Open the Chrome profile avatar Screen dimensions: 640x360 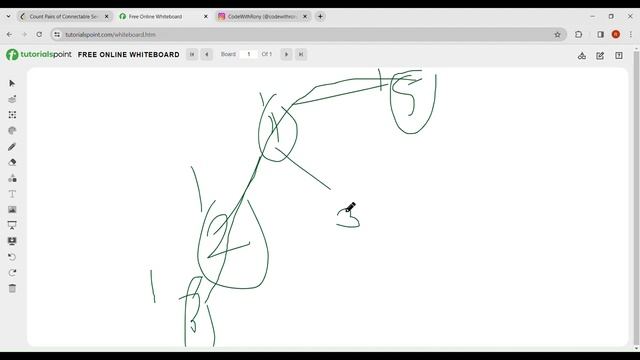point(616,35)
